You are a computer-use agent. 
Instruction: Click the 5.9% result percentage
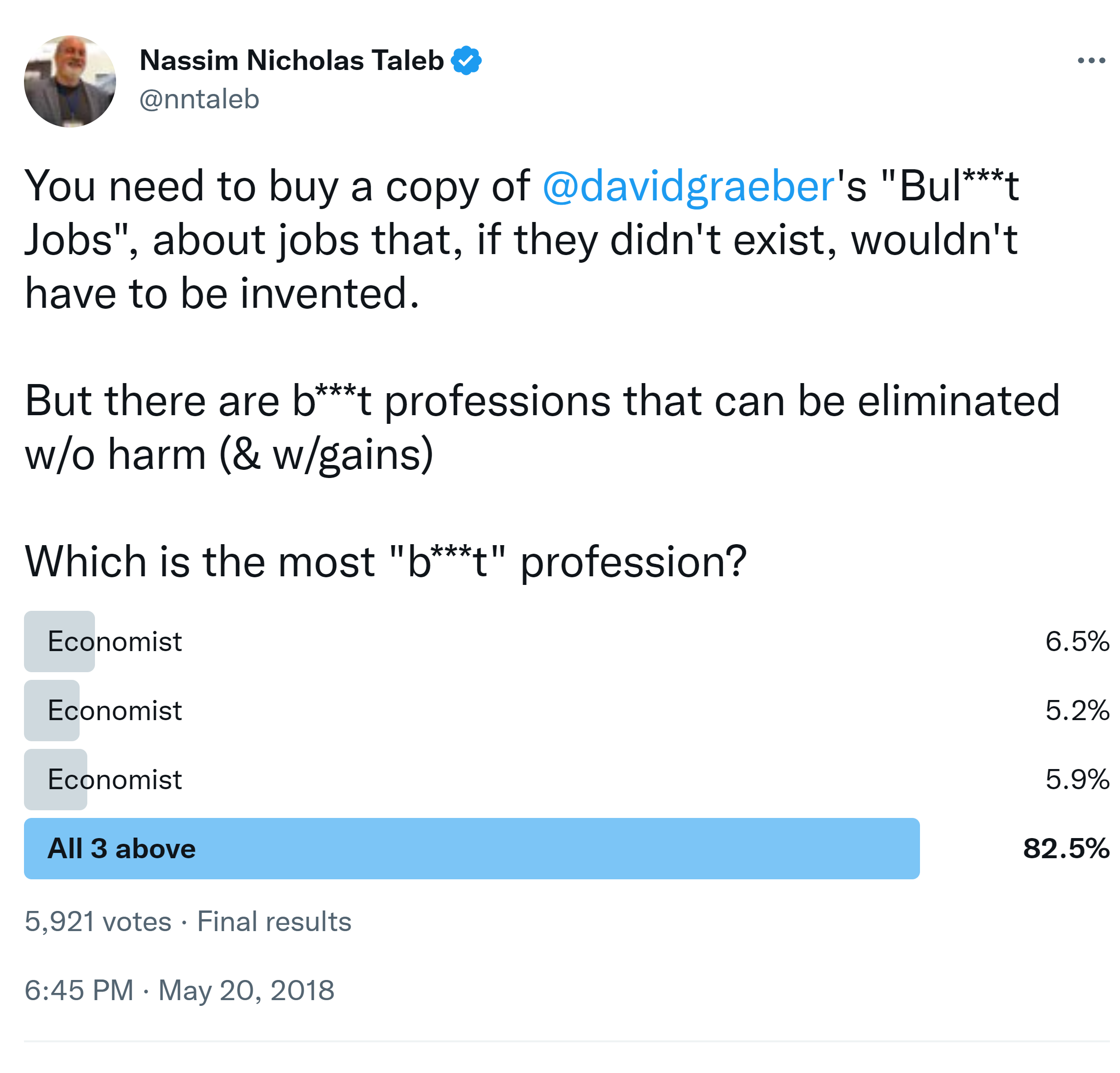(1076, 780)
